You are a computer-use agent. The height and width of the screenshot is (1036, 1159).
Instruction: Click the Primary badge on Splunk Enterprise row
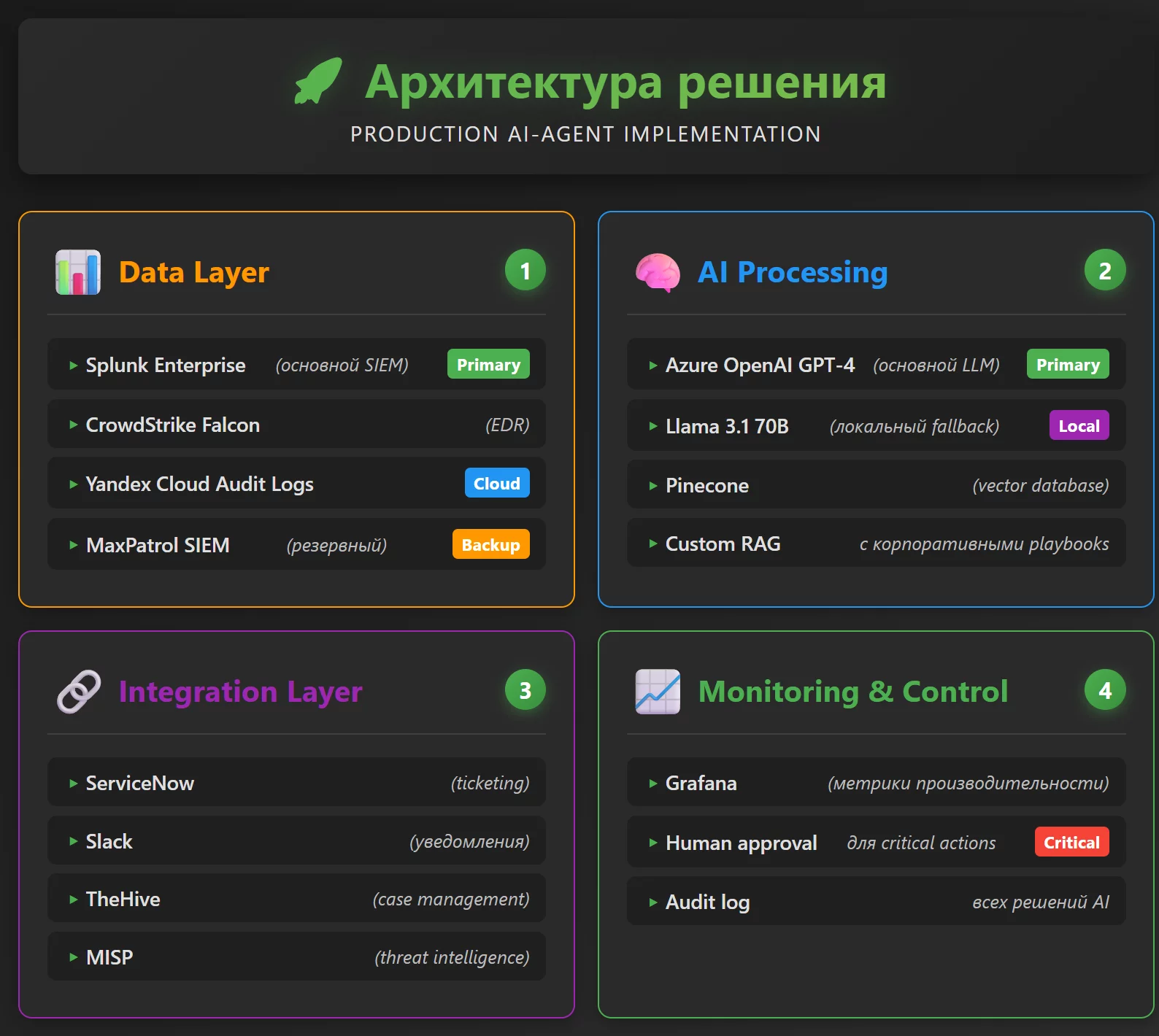coord(488,364)
